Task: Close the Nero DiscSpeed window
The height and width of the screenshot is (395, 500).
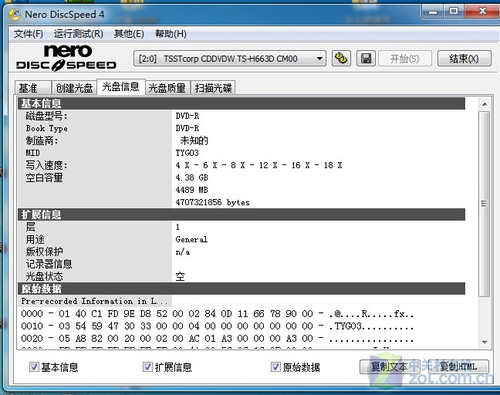Action: pyautogui.click(x=482, y=12)
